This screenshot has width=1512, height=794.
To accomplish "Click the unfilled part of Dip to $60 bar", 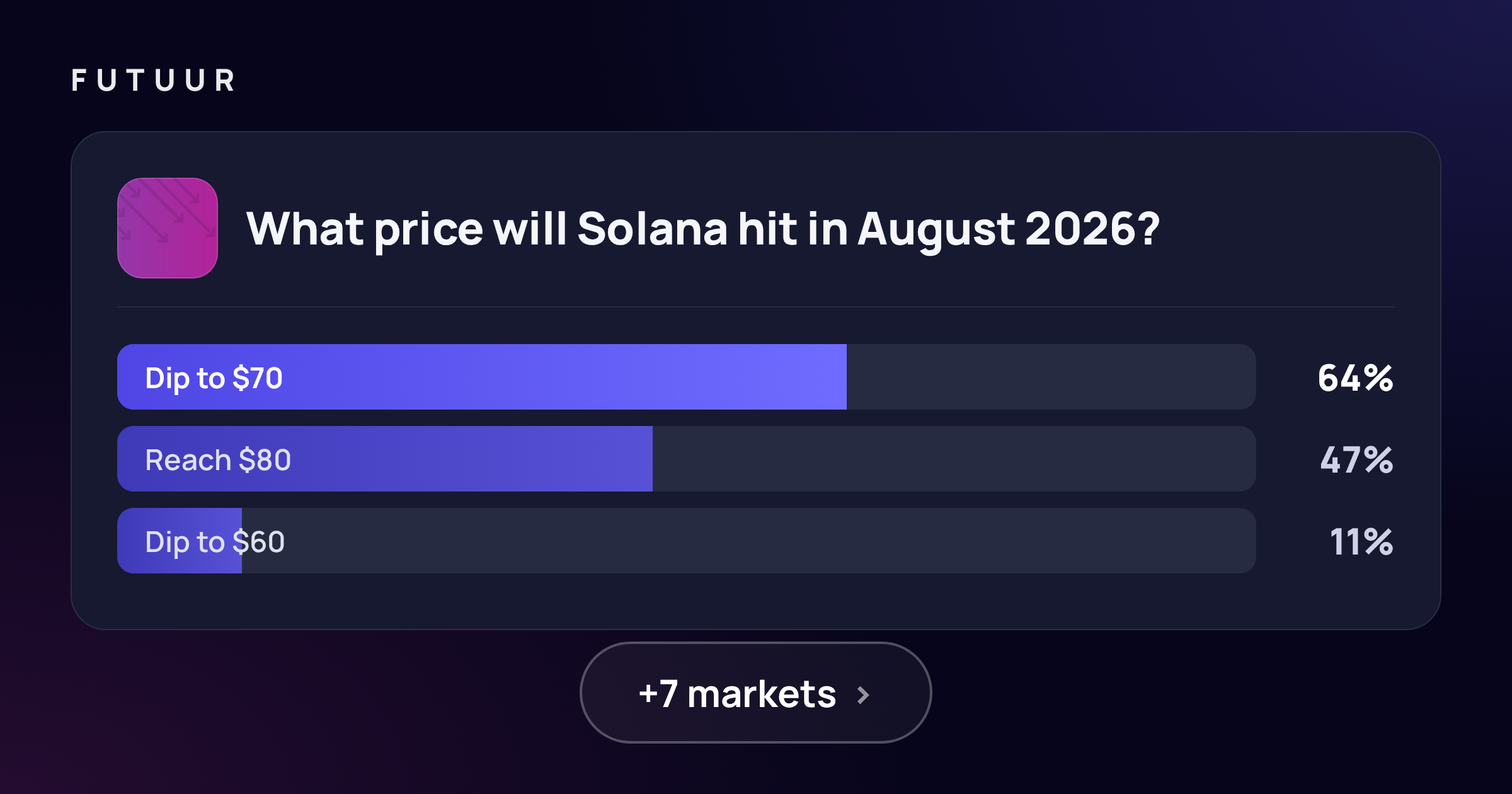I will [749, 541].
